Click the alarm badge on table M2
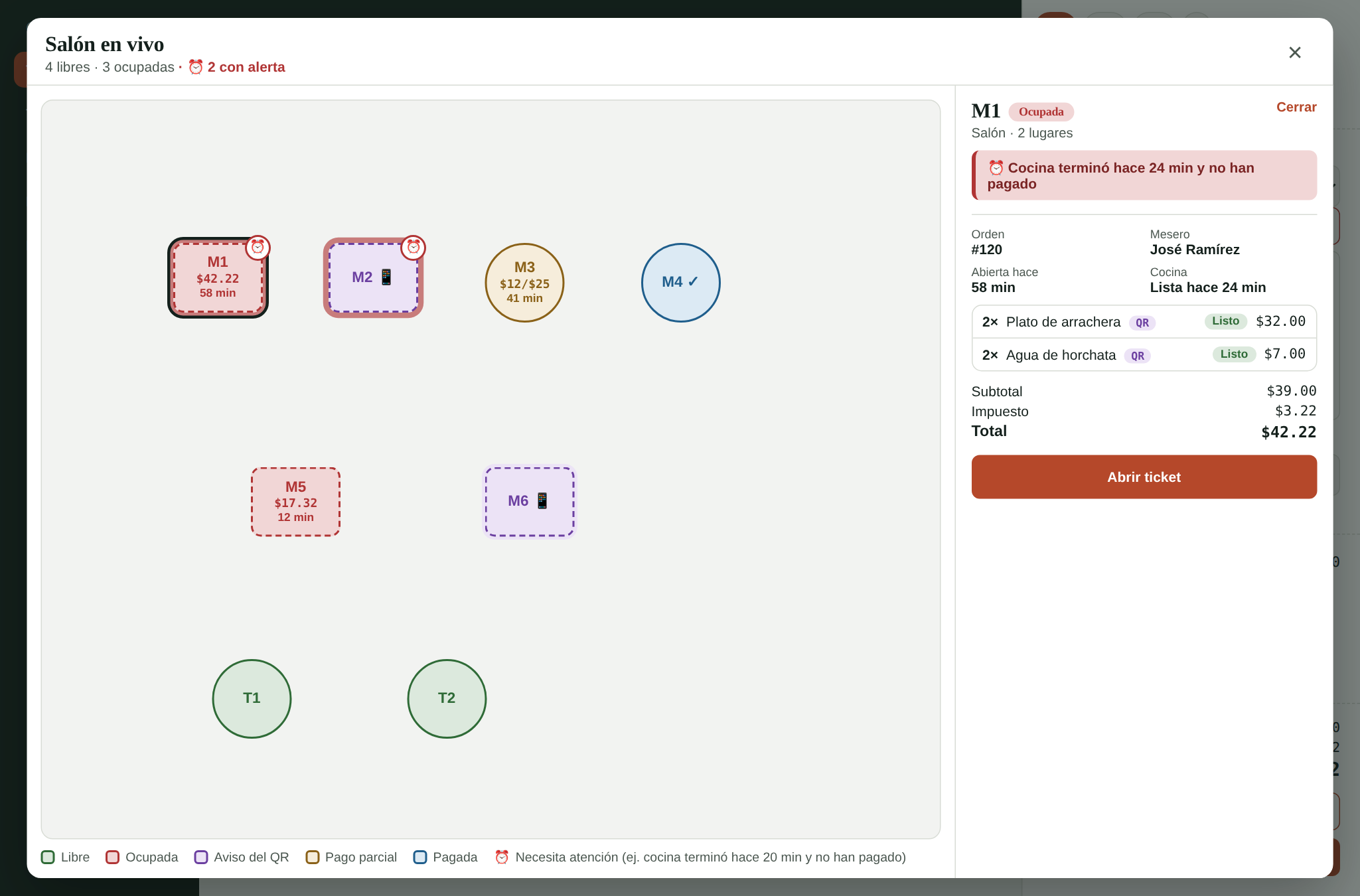This screenshot has height=896, width=1360. pos(414,248)
